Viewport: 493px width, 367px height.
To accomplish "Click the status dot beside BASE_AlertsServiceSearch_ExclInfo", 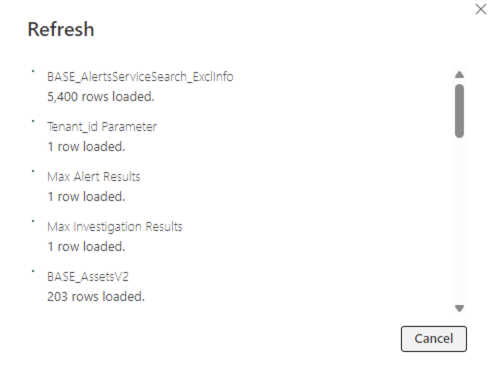I will point(33,71).
